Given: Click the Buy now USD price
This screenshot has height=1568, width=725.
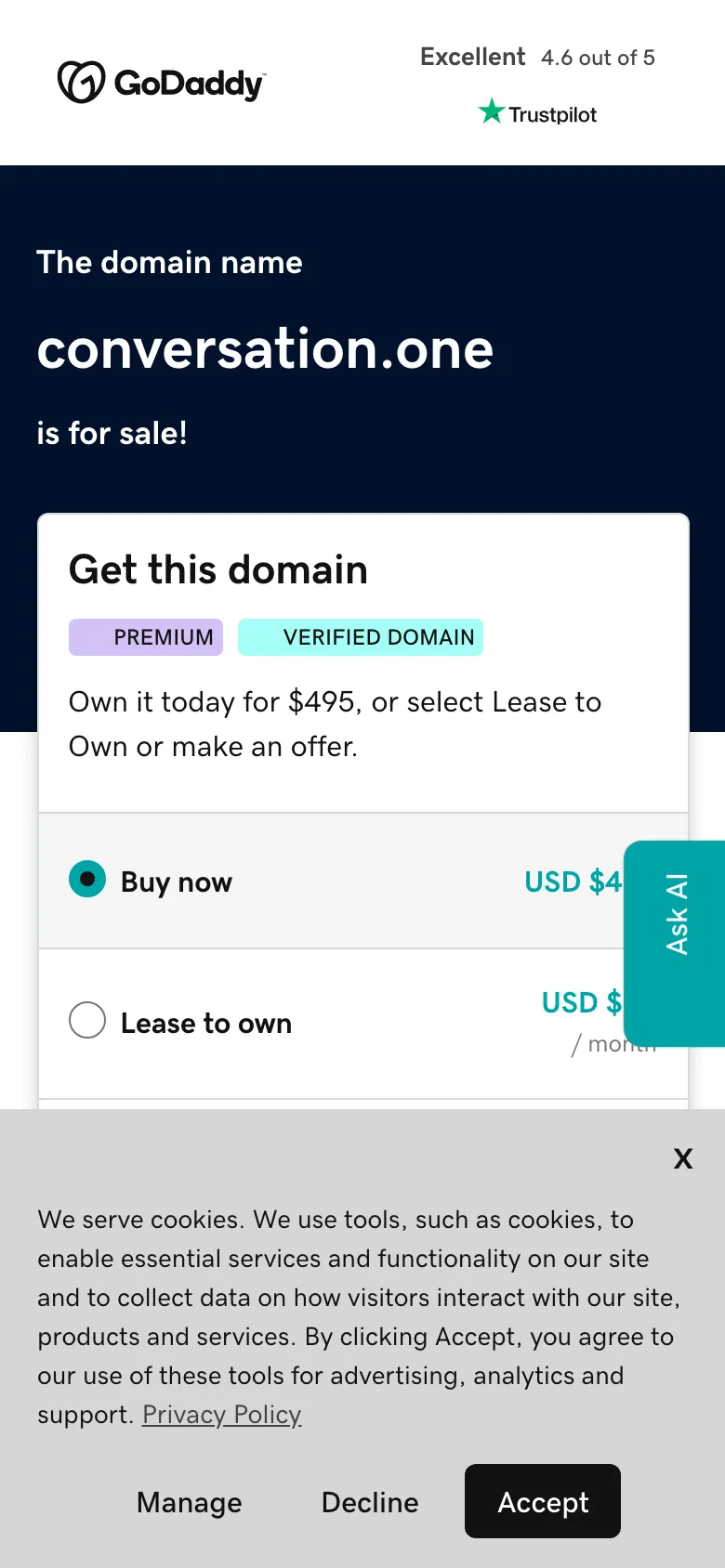Looking at the screenshot, I should click(573, 882).
